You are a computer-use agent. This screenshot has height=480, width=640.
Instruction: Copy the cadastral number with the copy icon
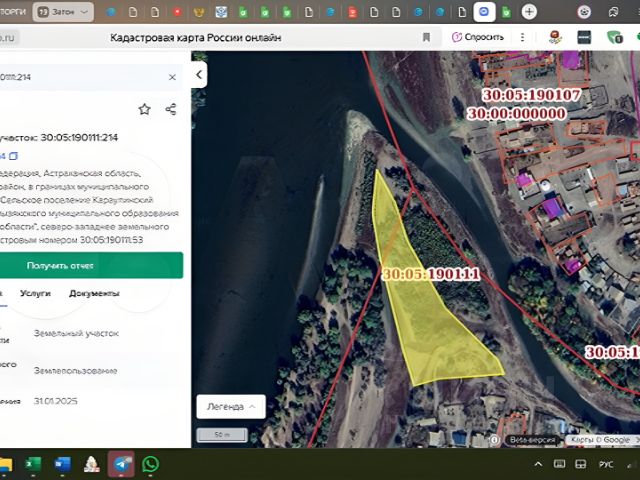coord(13,156)
